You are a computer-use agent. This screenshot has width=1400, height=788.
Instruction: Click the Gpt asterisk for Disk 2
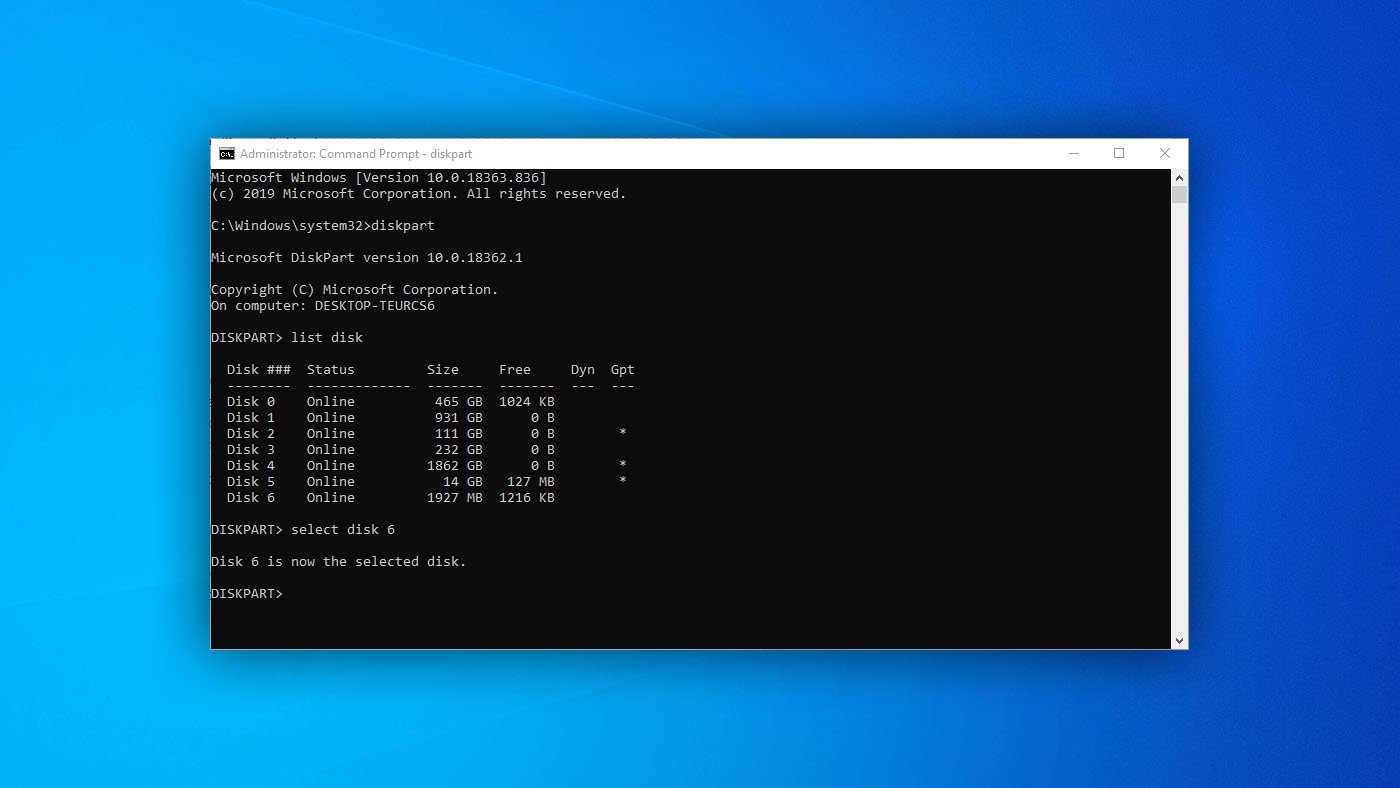(623, 433)
